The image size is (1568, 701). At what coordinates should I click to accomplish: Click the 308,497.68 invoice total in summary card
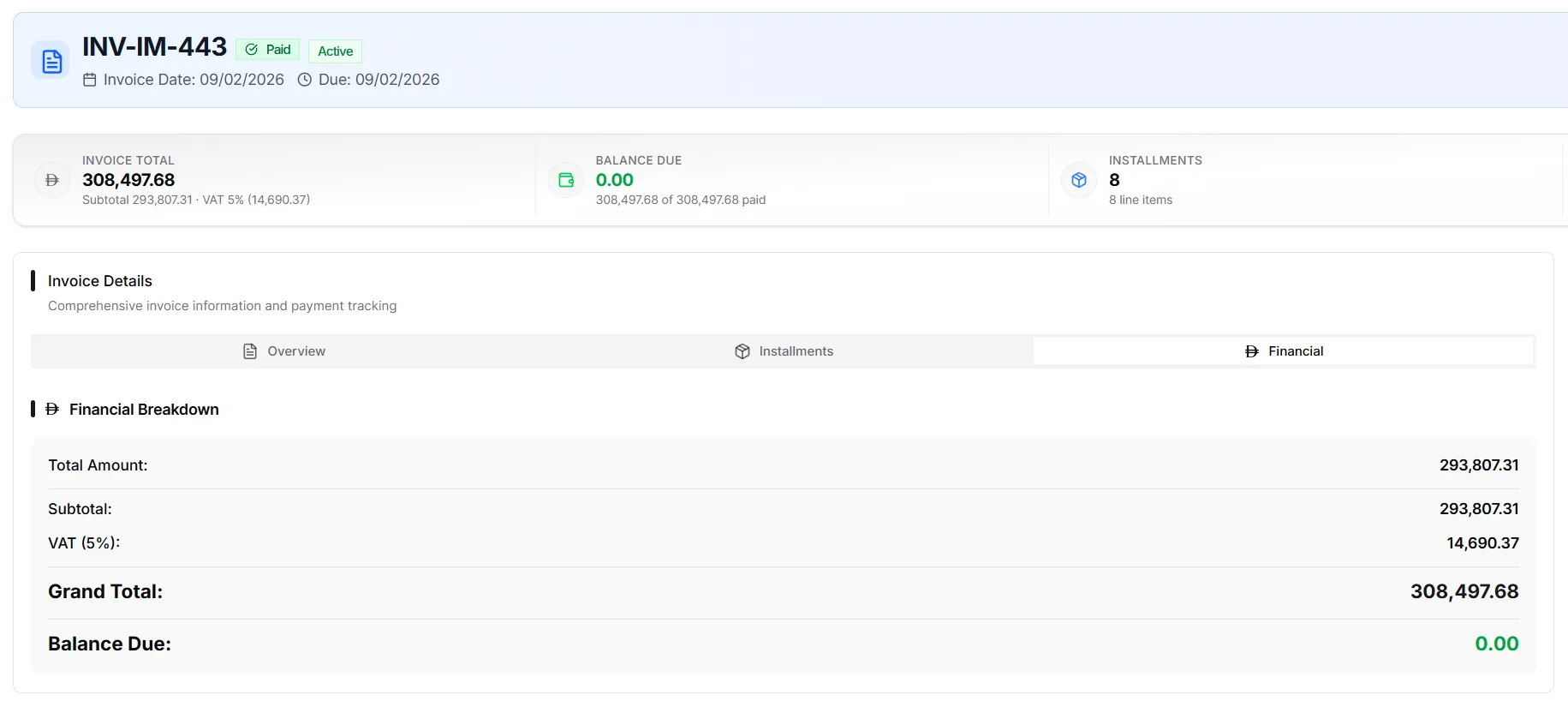(128, 180)
